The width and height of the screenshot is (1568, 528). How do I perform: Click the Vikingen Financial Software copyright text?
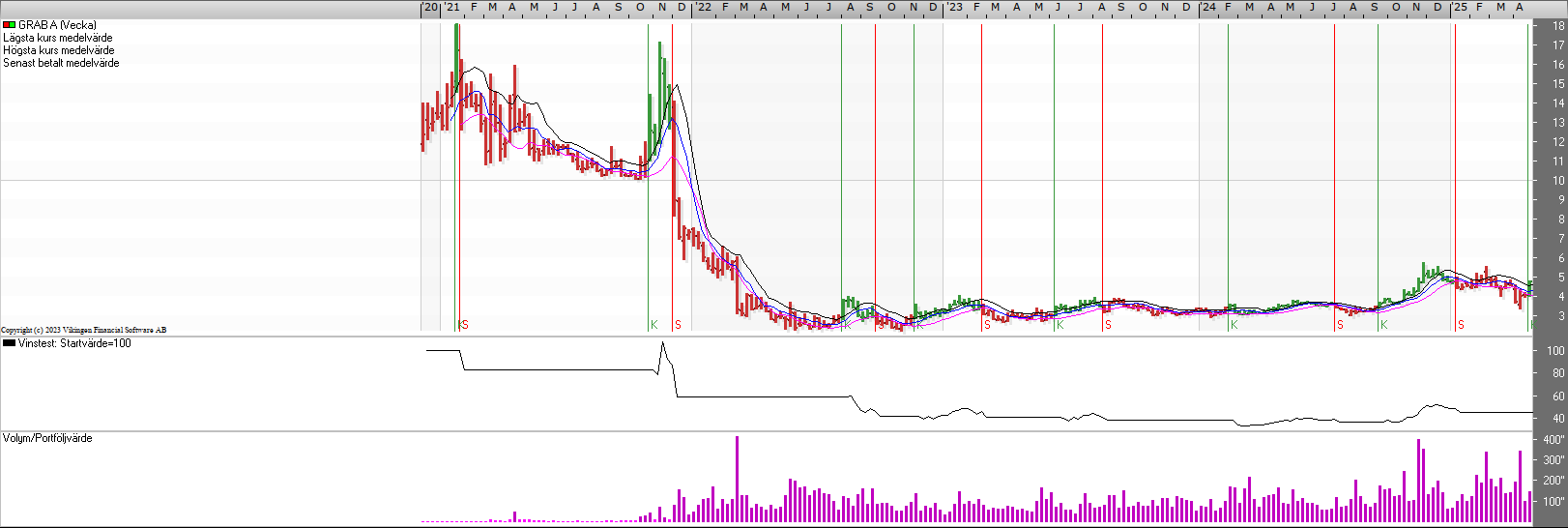(84, 330)
